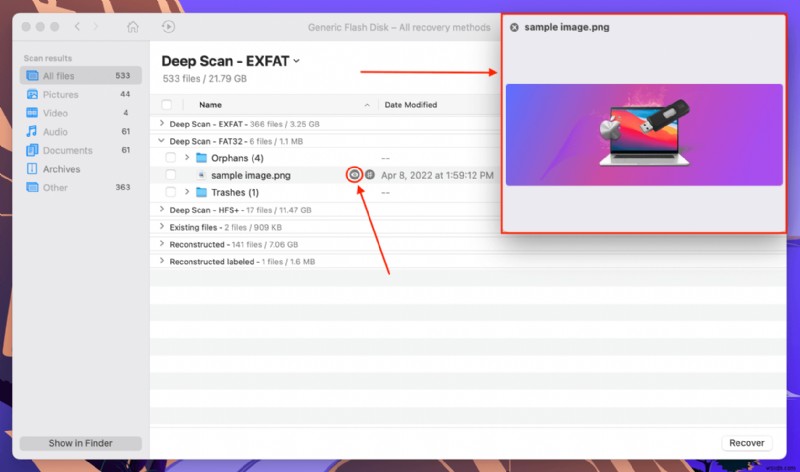
Task: Click the Other icon in sidebar
Action: (32, 187)
